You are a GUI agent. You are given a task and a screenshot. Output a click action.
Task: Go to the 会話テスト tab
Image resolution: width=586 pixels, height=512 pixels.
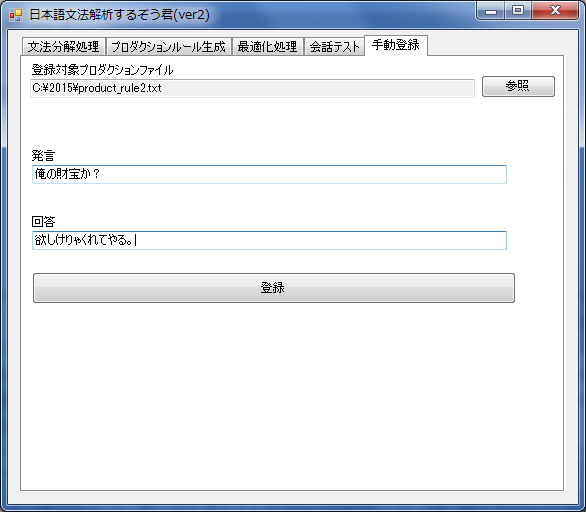[334, 47]
